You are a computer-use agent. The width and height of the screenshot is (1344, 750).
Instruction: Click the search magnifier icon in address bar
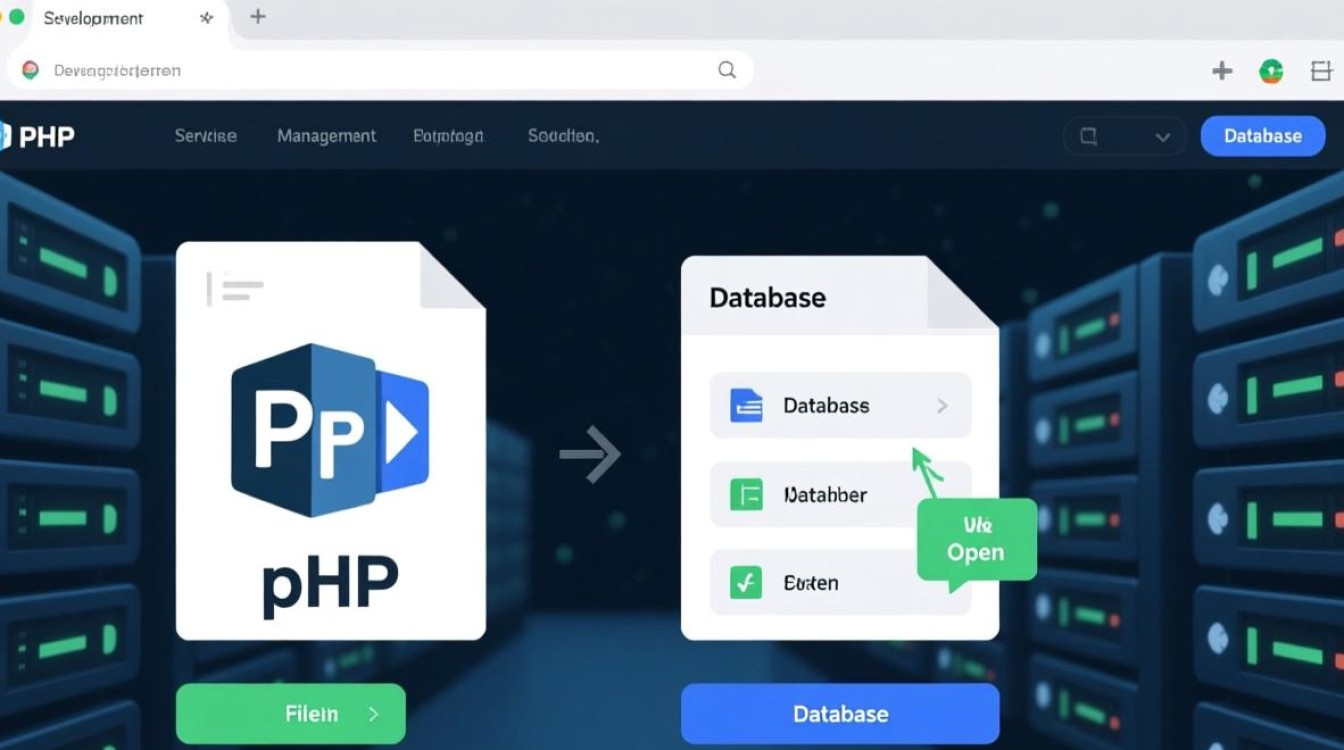(727, 70)
